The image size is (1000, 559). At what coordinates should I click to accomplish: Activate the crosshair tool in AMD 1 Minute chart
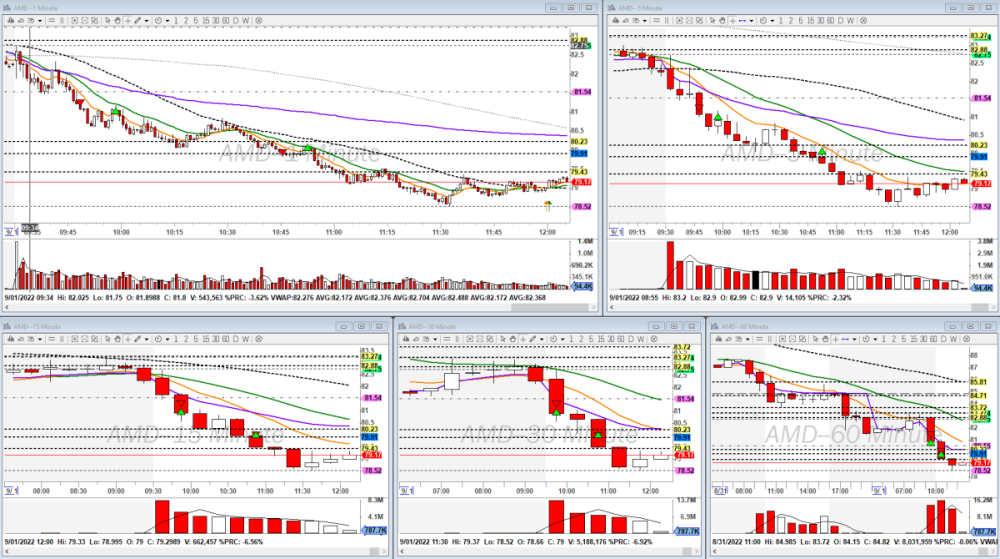pyautogui.click(x=128, y=20)
